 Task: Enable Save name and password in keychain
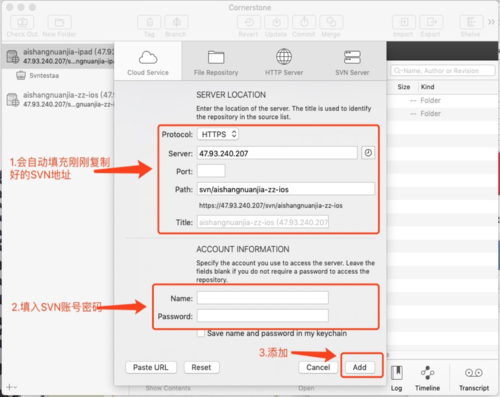pos(201,333)
